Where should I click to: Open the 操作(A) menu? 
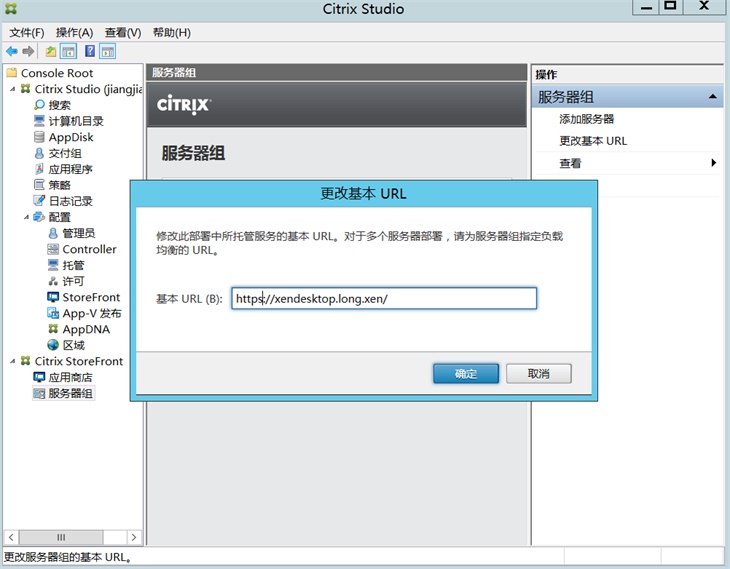point(74,33)
